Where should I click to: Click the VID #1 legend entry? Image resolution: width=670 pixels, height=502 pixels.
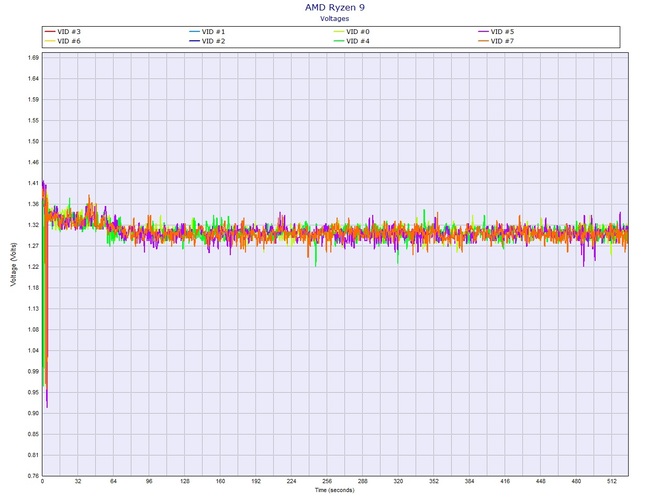(207, 32)
